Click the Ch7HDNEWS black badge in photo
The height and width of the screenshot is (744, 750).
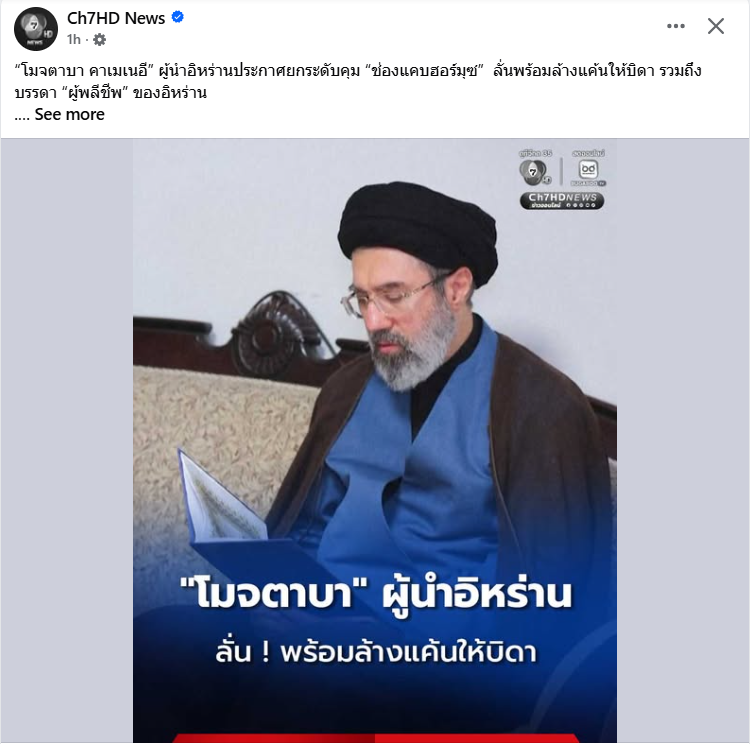click(x=562, y=200)
